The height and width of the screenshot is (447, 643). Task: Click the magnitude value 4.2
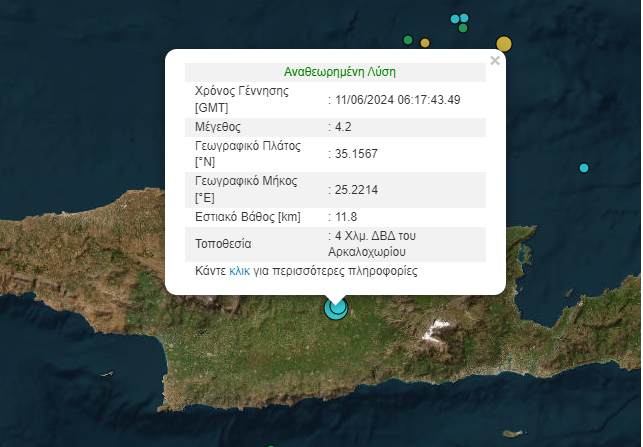(x=345, y=127)
